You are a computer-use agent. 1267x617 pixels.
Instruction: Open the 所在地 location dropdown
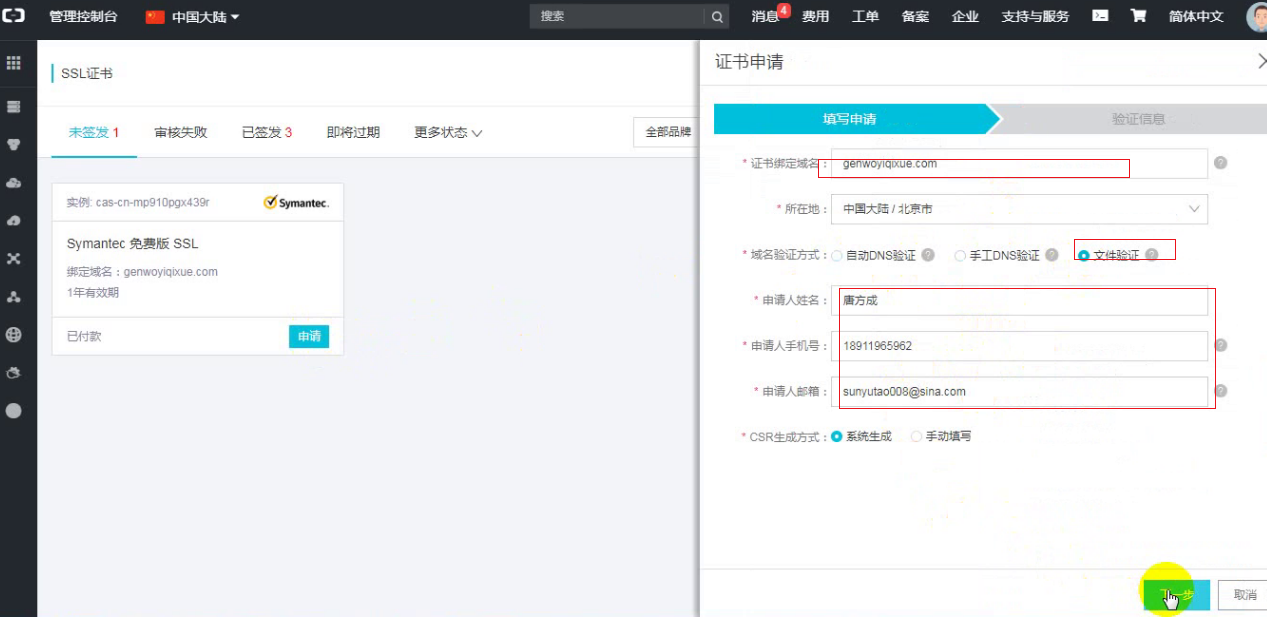click(1019, 209)
